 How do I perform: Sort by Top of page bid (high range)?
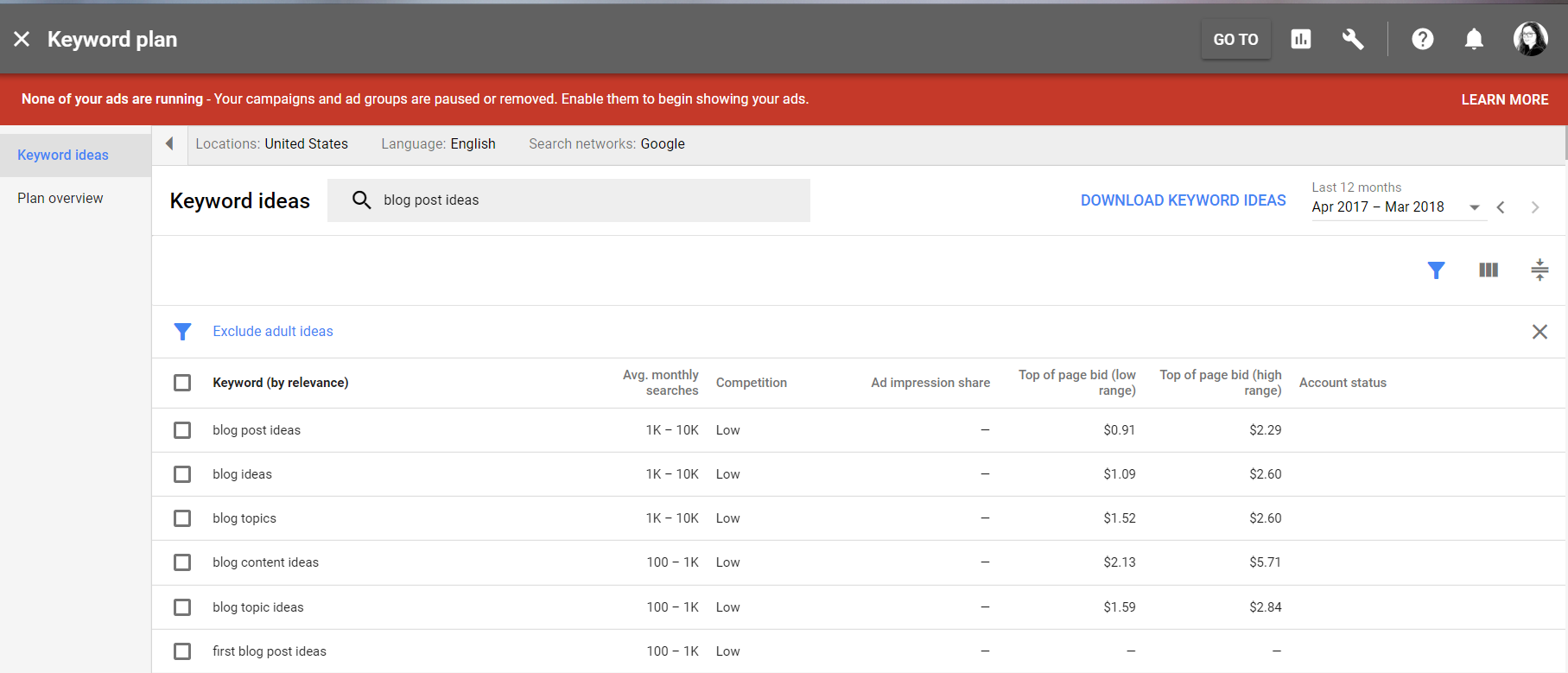1221,383
